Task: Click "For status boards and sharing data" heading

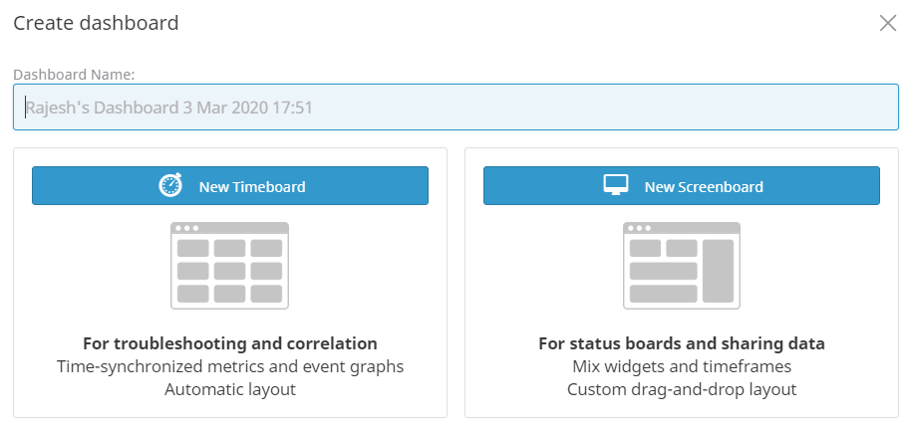Action: pyautogui.click(x=682, y=343)
